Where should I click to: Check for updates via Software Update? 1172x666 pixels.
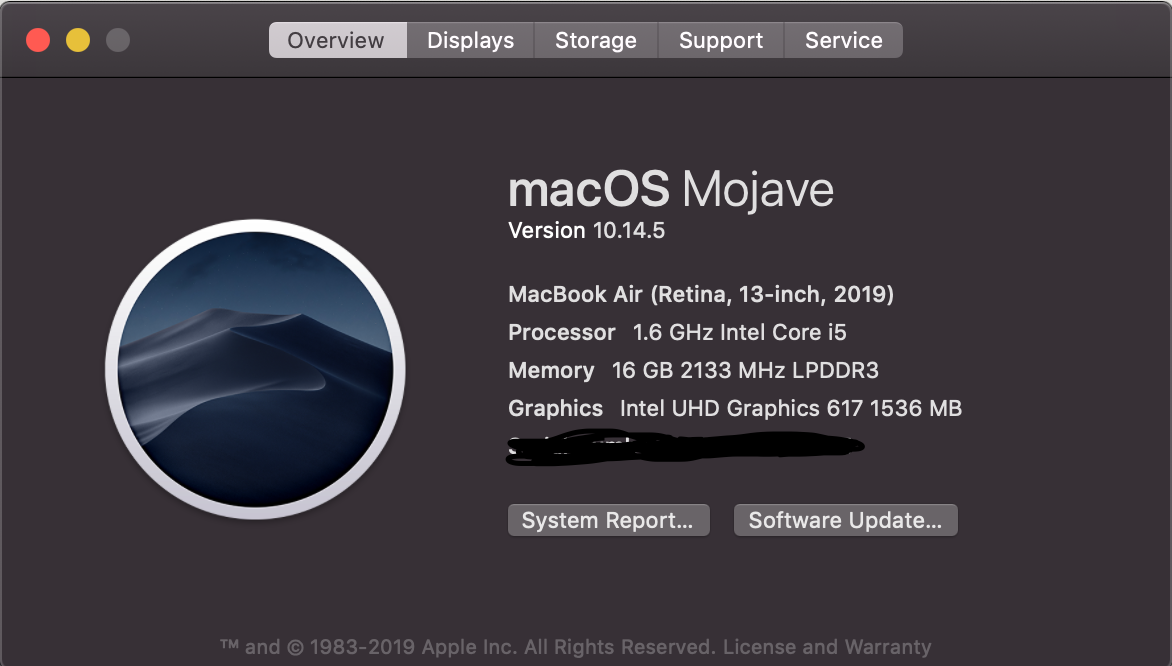845,520
